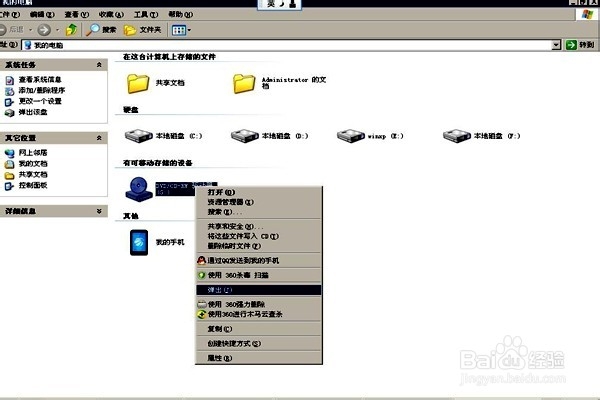Select local disk C: drive icon
Viewport: 600px width, 400px height.
(139, 136)
